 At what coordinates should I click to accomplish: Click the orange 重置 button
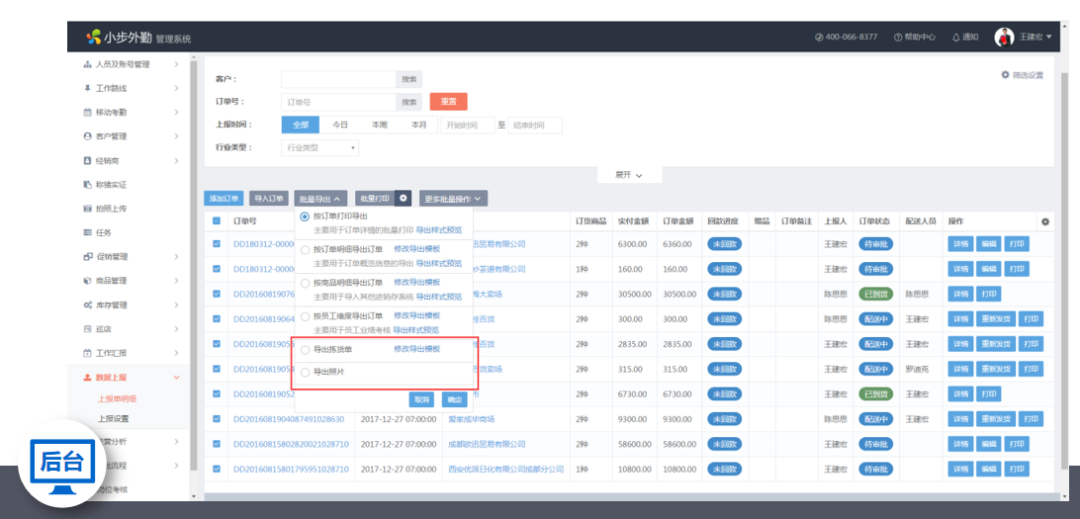click(x=448, y=102)
